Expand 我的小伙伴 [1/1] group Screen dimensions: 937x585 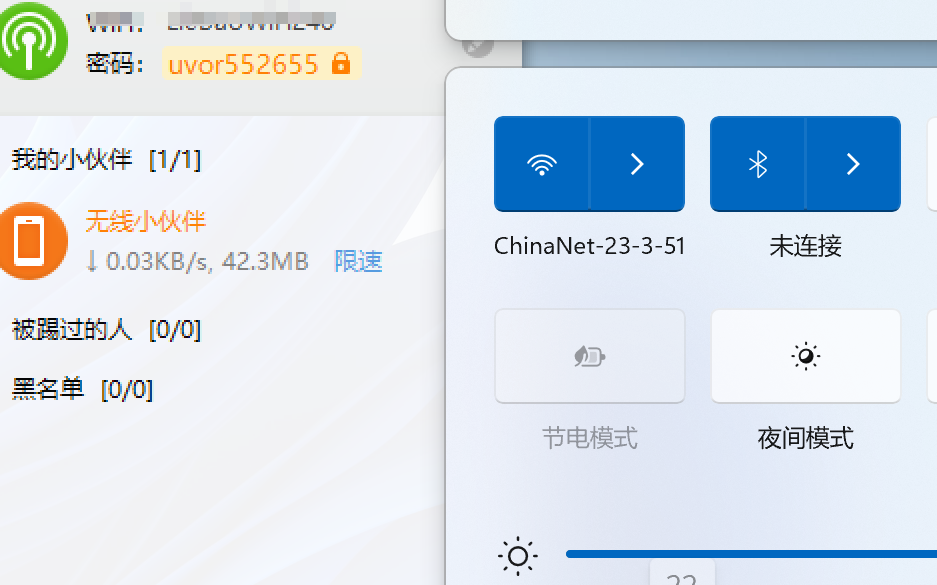coord(106,160)
